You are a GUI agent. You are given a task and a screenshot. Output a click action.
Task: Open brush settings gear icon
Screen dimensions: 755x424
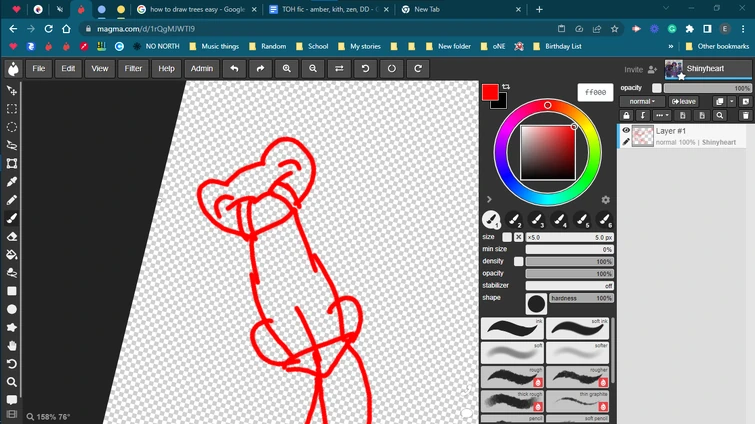pyautogui.click(x=605, y=199)
